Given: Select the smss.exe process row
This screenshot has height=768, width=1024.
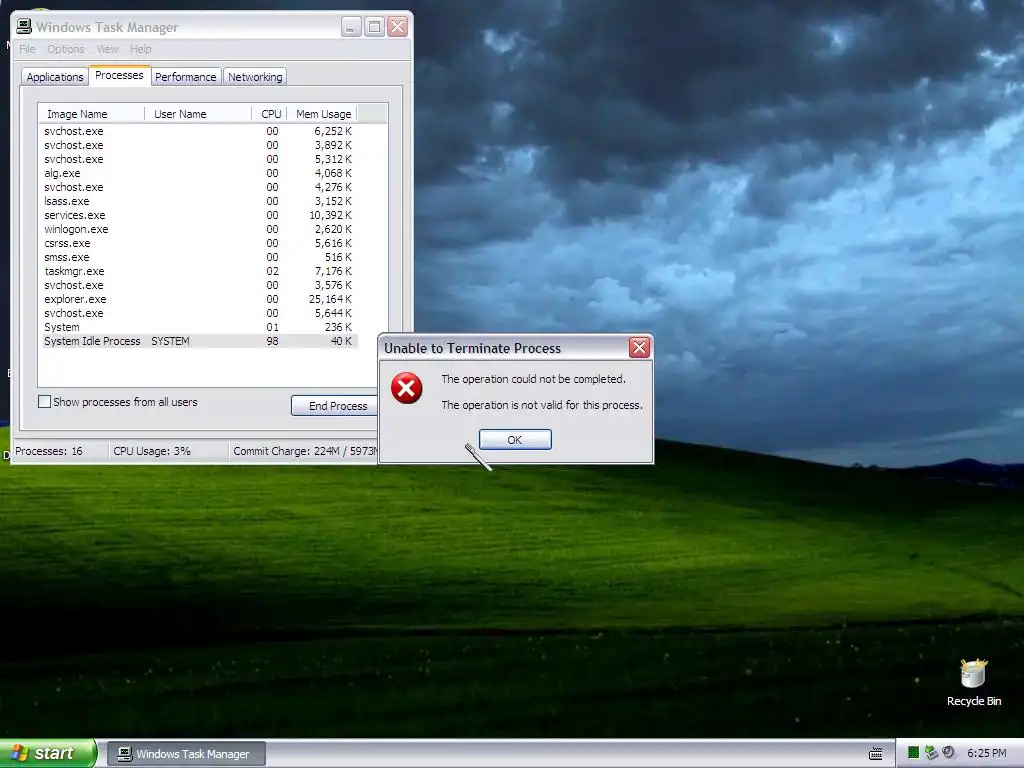Looking at the screenshot, I should click(x=199, y=257).
